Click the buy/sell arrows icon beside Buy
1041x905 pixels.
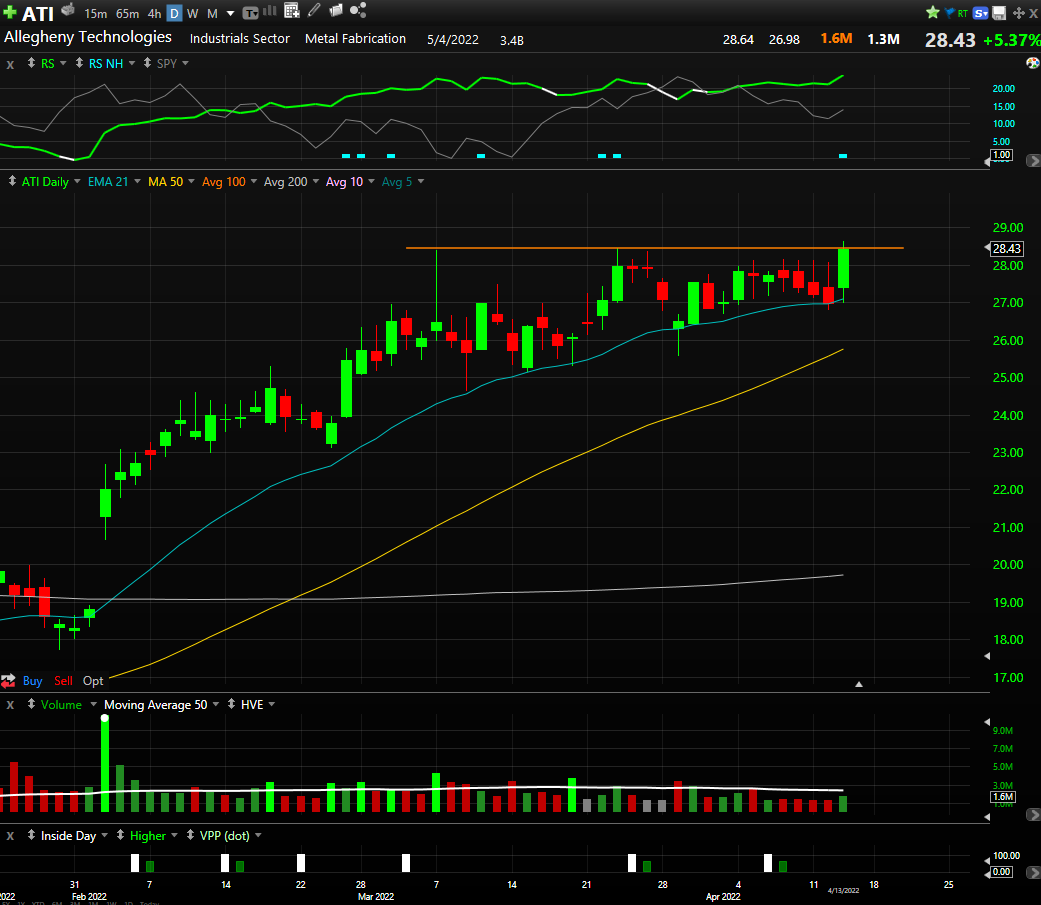pos(8,681)
